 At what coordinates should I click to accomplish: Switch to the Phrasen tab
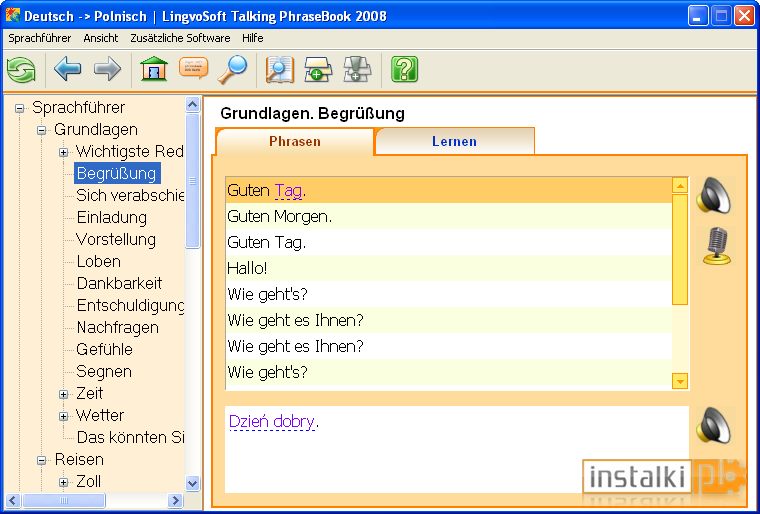pos(295,142)
